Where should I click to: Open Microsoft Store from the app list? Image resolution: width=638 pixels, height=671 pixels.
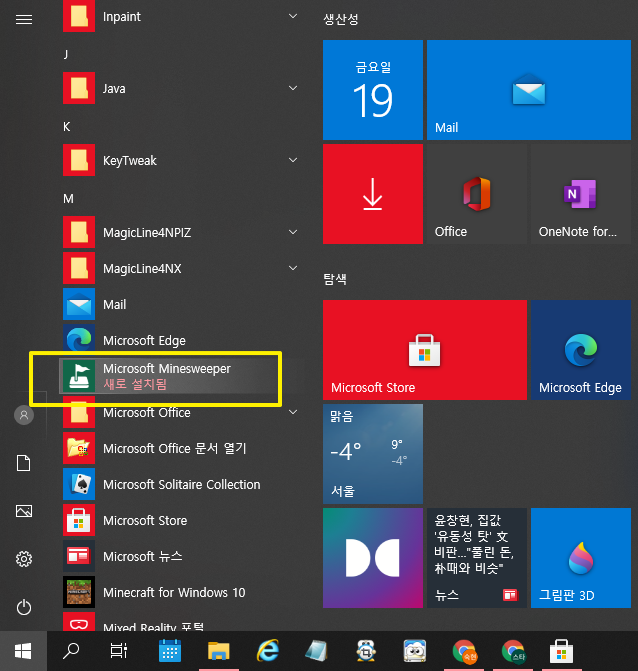point(181,520)
